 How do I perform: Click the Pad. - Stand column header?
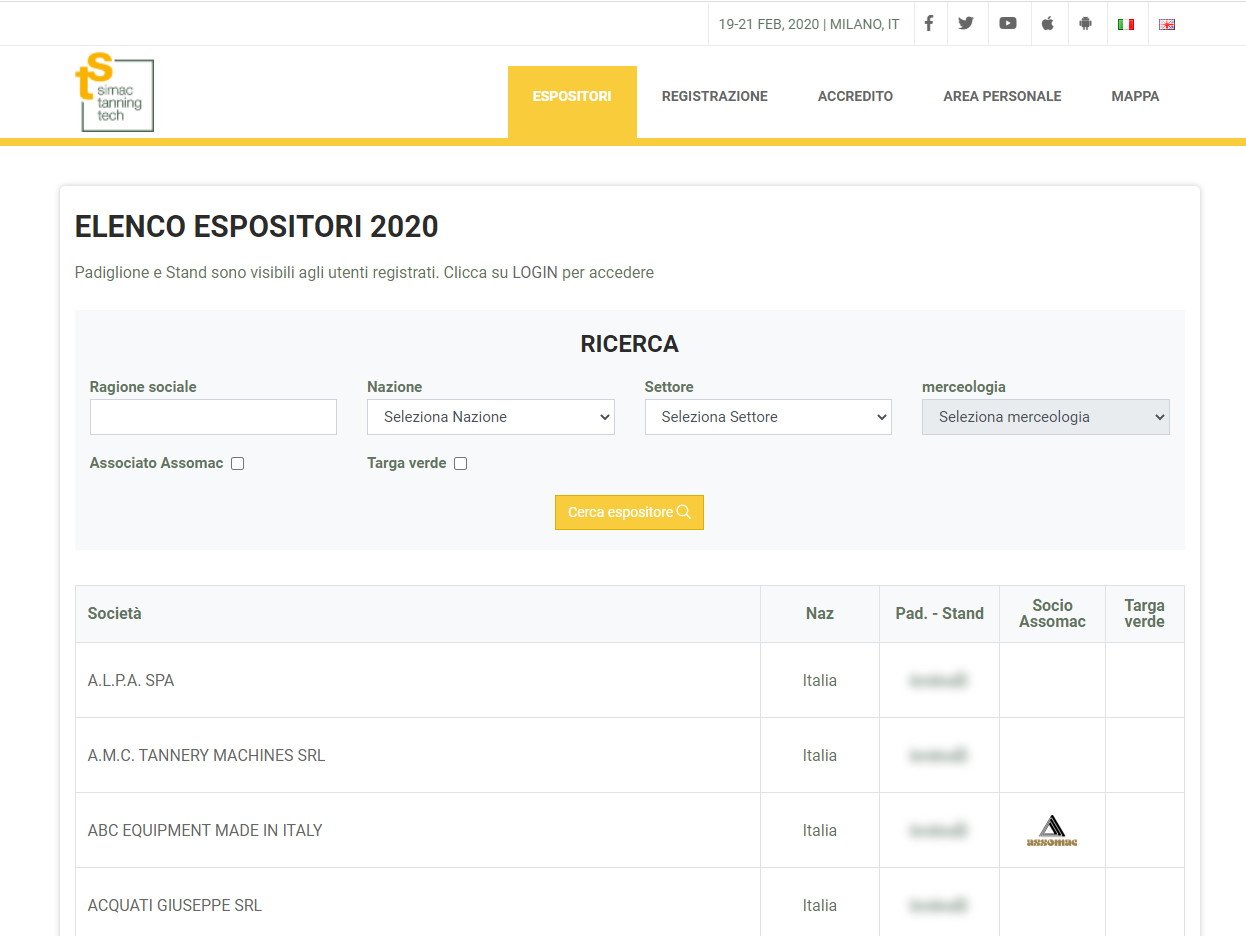click(940, 613)
